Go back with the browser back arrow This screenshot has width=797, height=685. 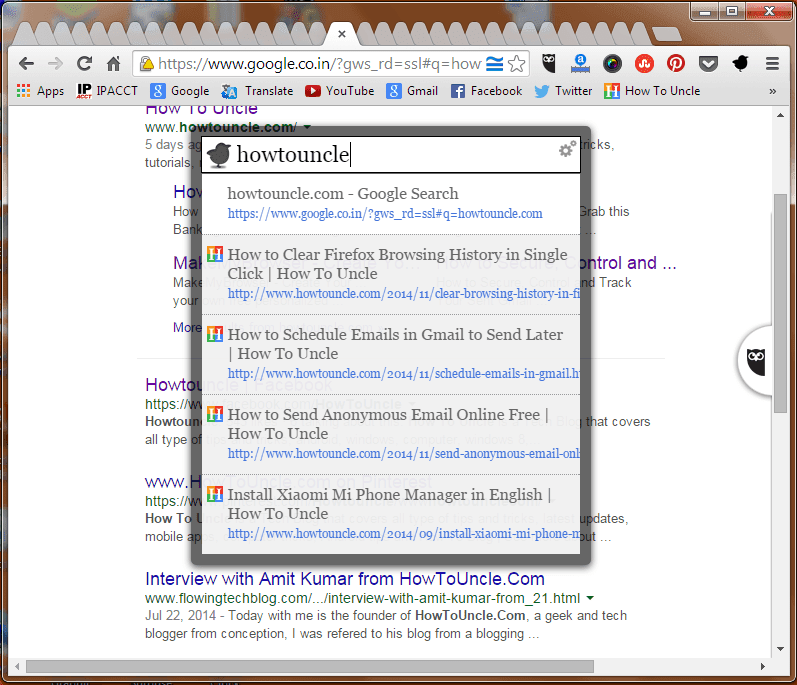[x=26, y=64]
